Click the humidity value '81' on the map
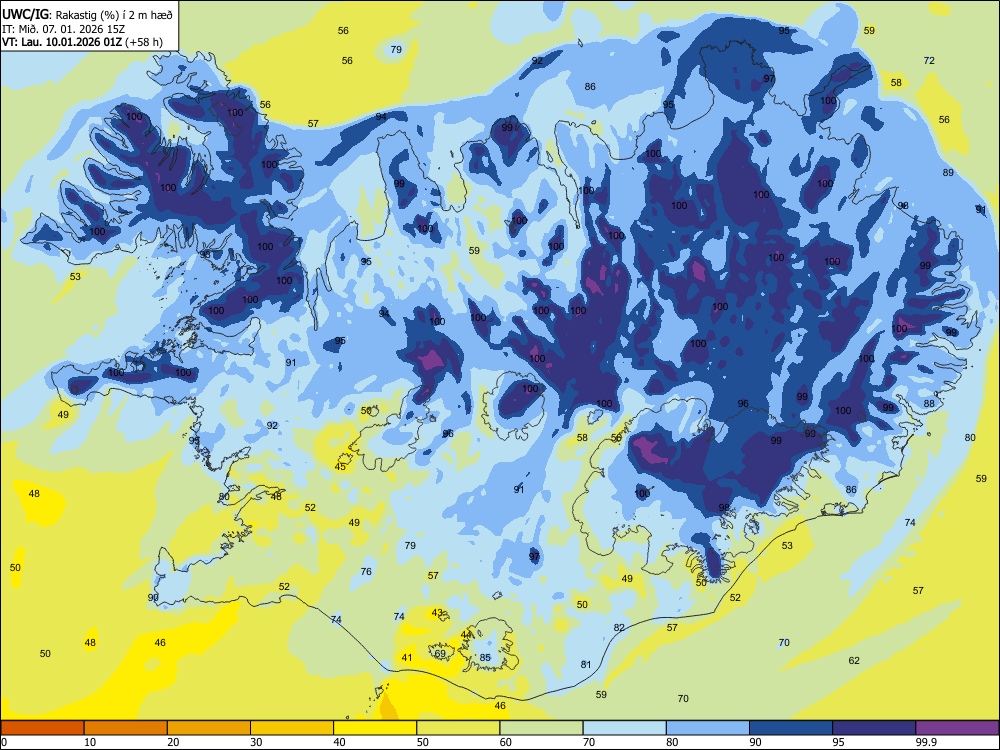This screenshot has height=750, width=1000. coord(586,665)
